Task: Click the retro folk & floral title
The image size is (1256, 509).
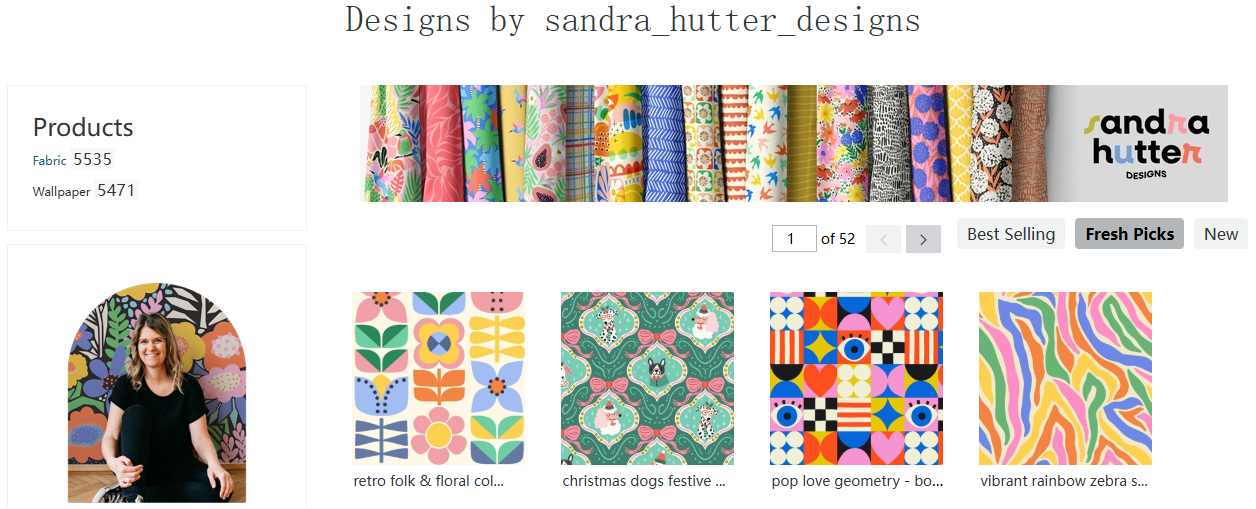Action: point(429,481)
